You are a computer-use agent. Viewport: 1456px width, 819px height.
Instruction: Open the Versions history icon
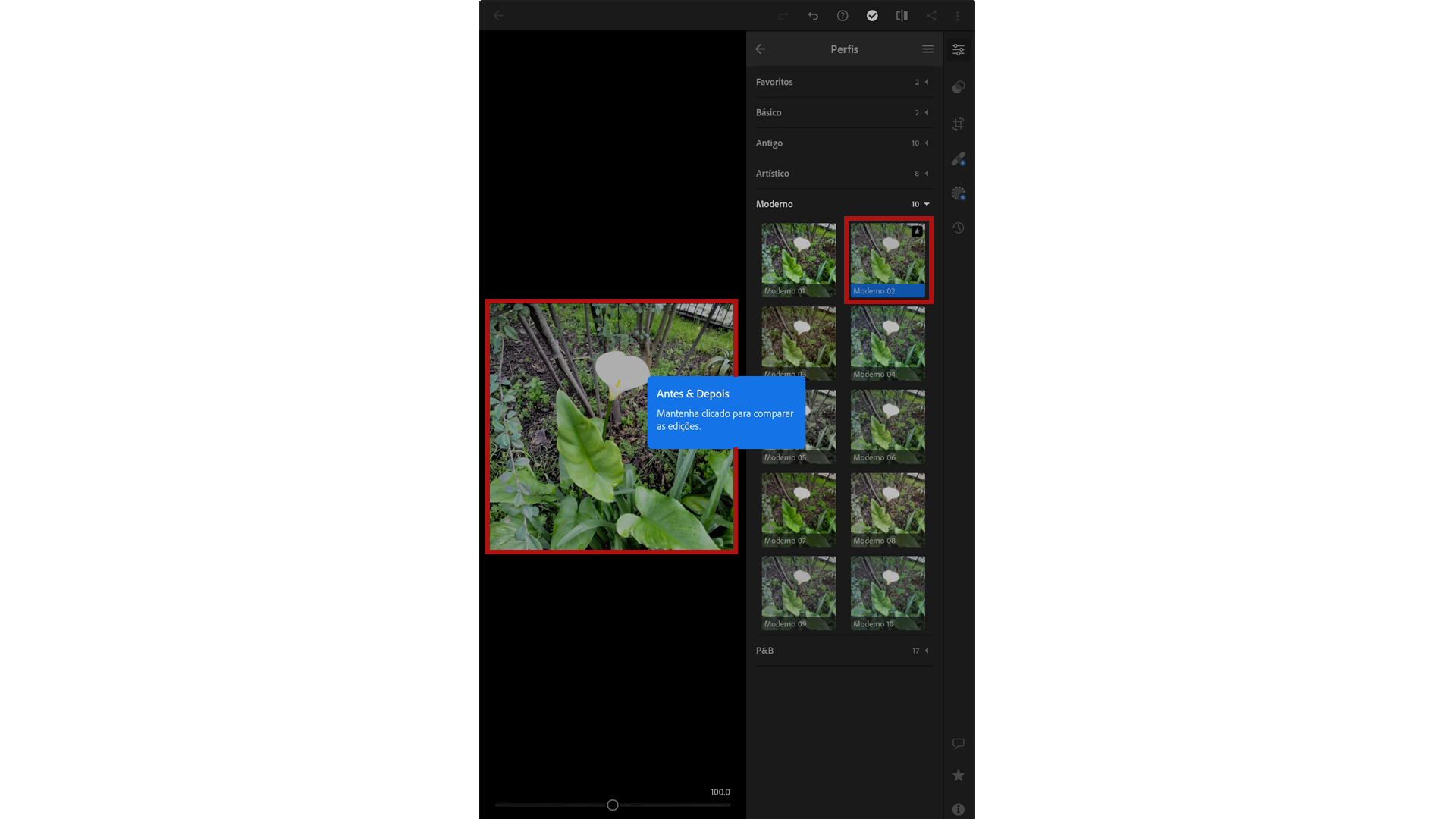pyautogui.click(x=959, y=228)
